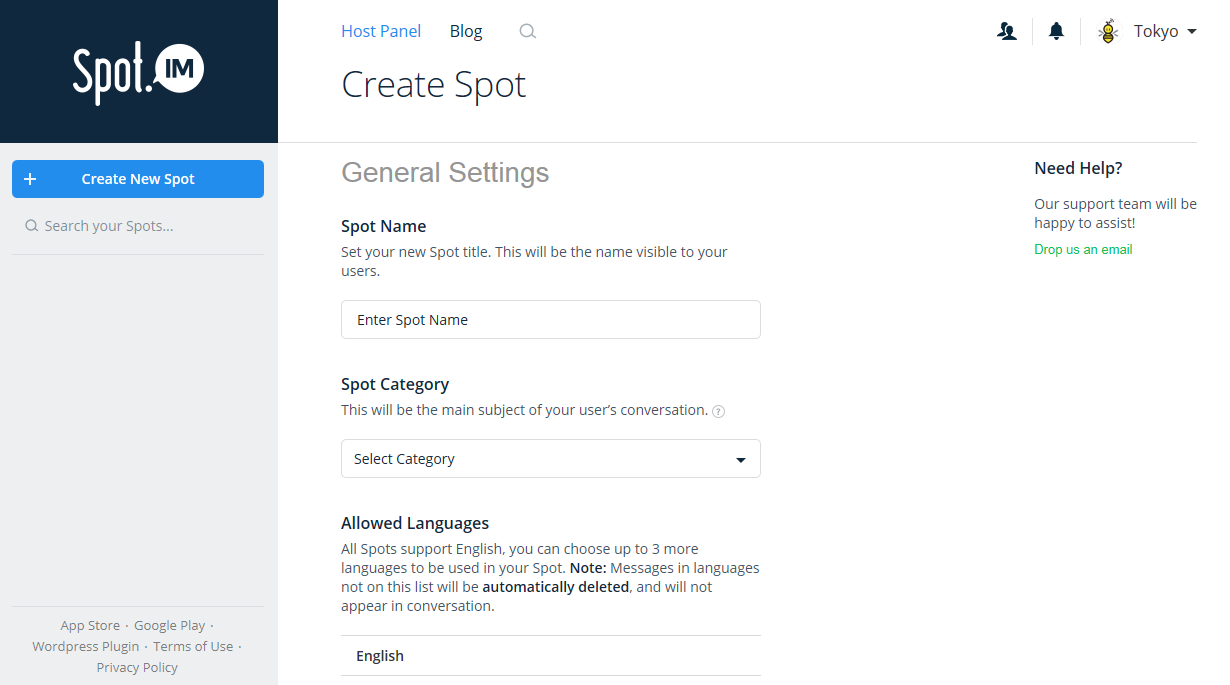Viewport: 1230px width, 685px height.
Task: Click the plus icon on Create New Spot
Action: (x=30, y=179)
